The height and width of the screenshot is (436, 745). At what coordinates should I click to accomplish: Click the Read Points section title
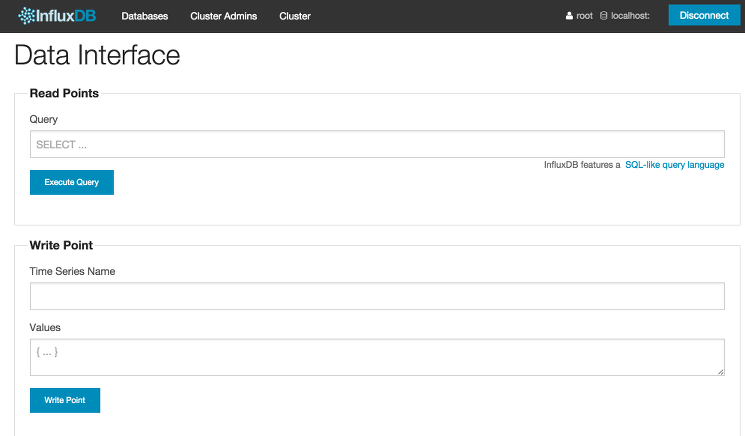64,93
